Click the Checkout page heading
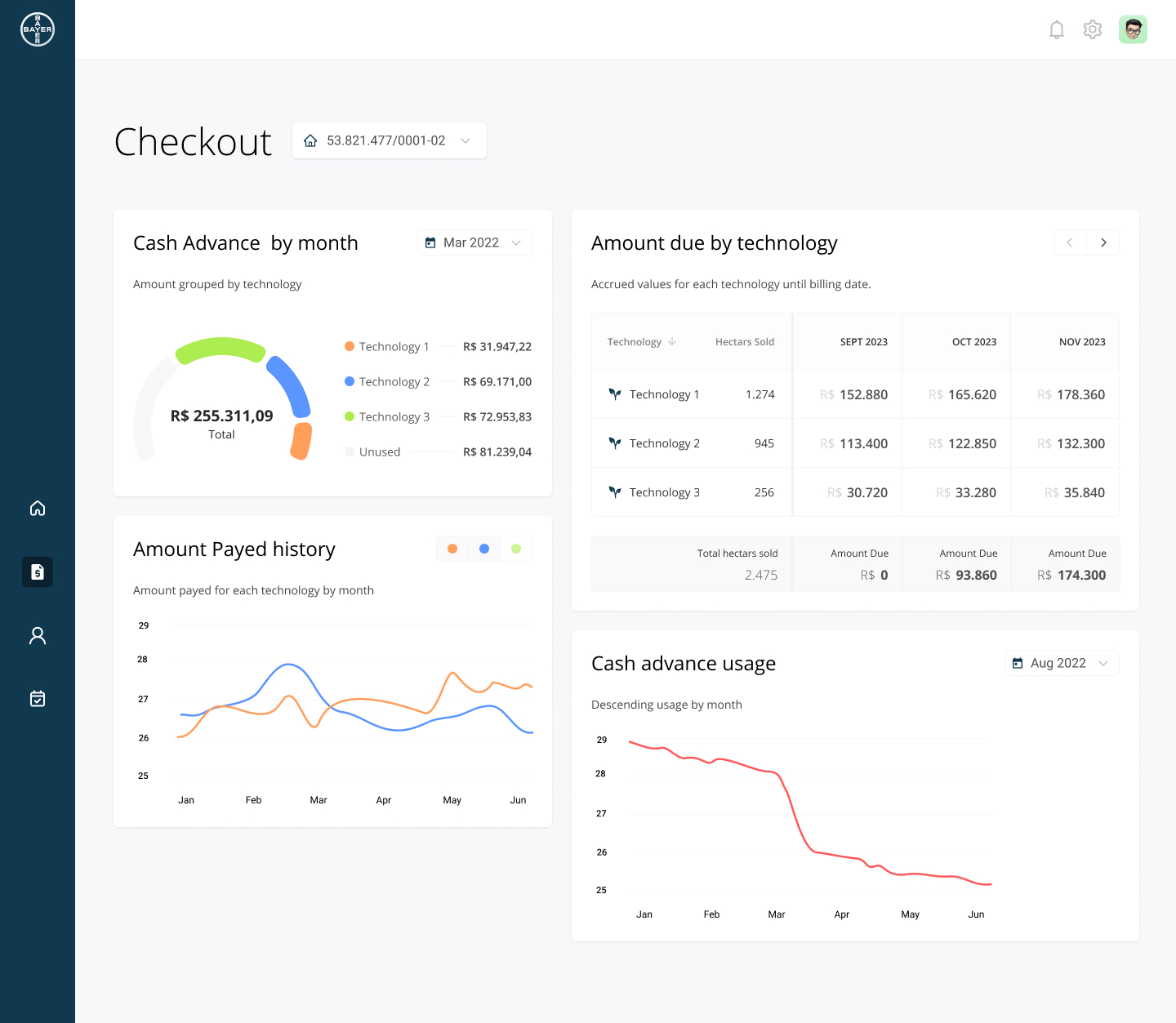Viewport: 1176px width, 1023px height. pyautogui.click(x=193, y=141)
